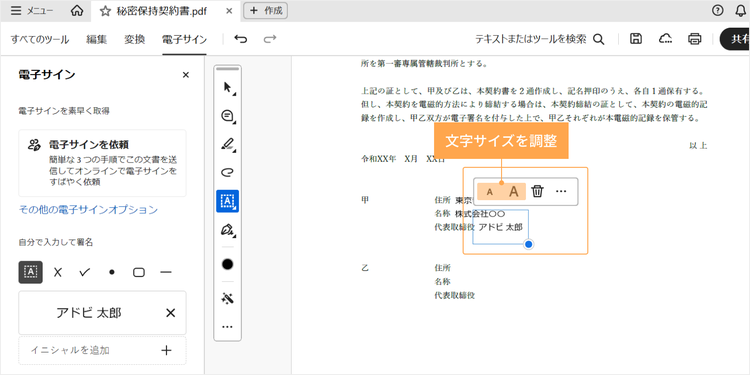Decrease text size with small A
Viewport: 750px width, 375px height.
pyautogui.click(x=489, y=192)
